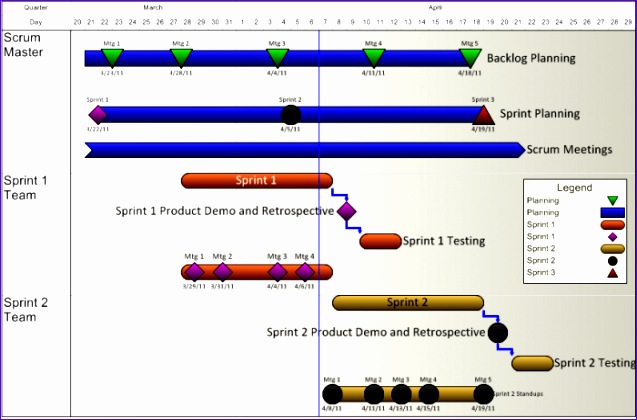This screenshot has height=420, width=637.
Task: Click the 4/6/11 date under Sprint 1 Mtg 4
Action: point(305,286)
